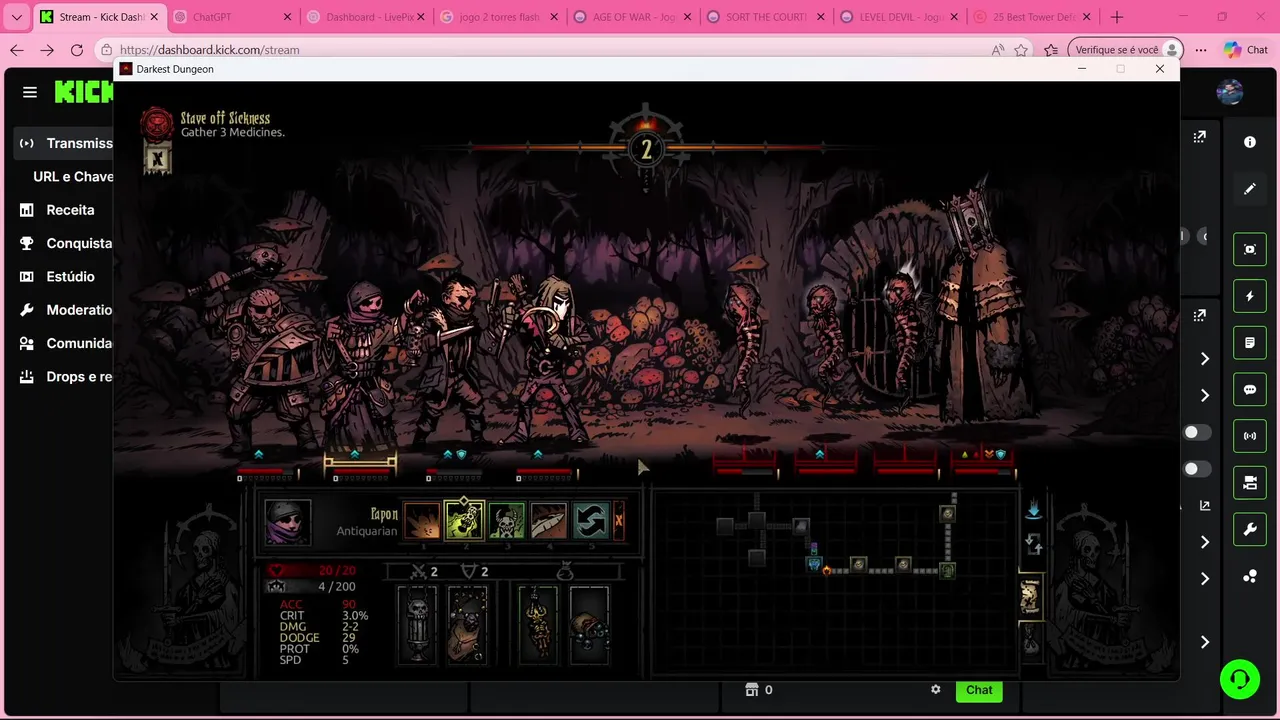1280x720 pixels.
Task: Click the document notes icon
Action: pos(1250,343)
